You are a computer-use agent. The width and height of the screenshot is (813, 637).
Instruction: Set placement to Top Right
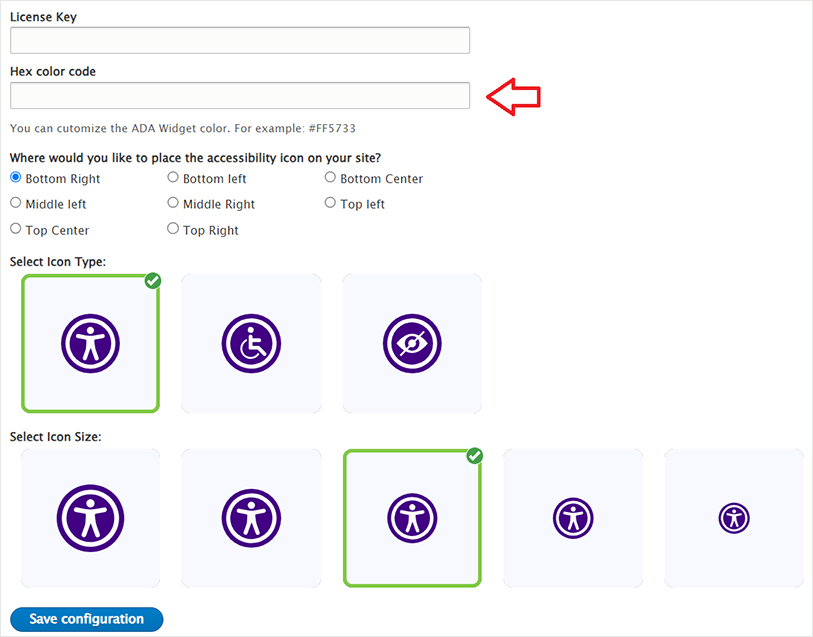pyautogui.click(x=173, y=229)
